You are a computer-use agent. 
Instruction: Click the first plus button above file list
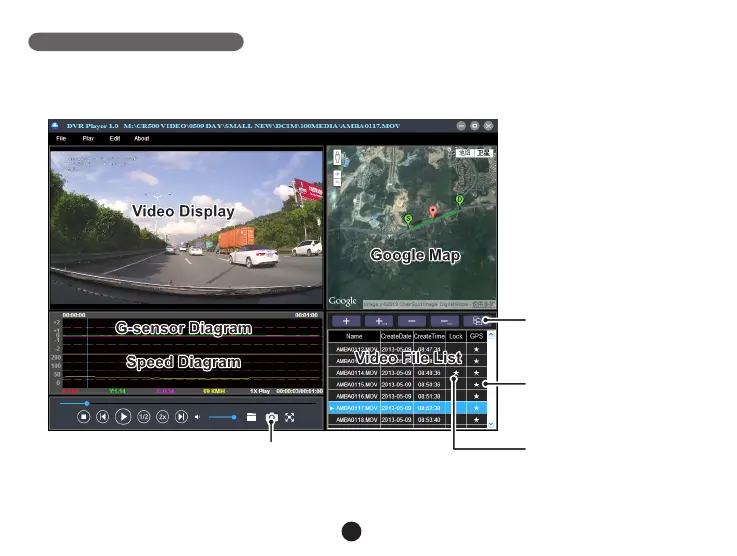coord(346,321)
